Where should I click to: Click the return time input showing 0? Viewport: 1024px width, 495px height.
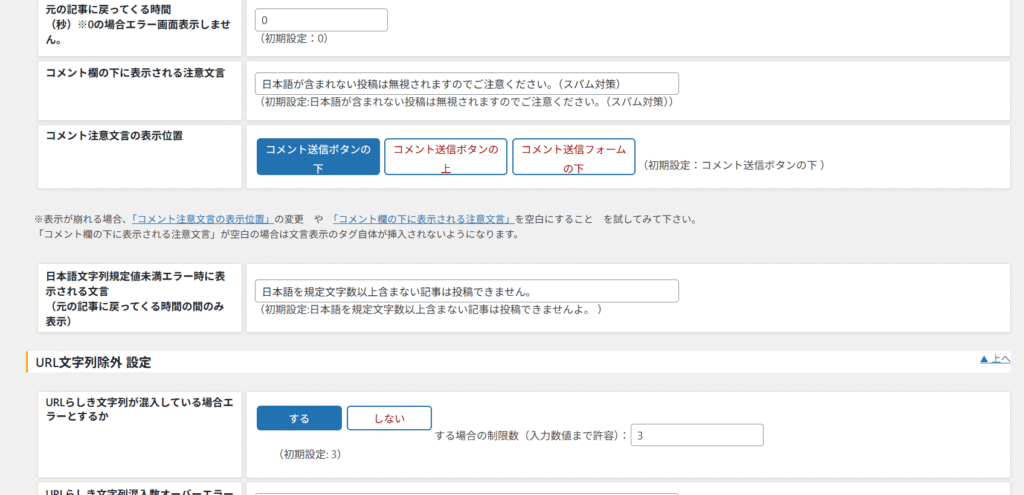point(321,20)
